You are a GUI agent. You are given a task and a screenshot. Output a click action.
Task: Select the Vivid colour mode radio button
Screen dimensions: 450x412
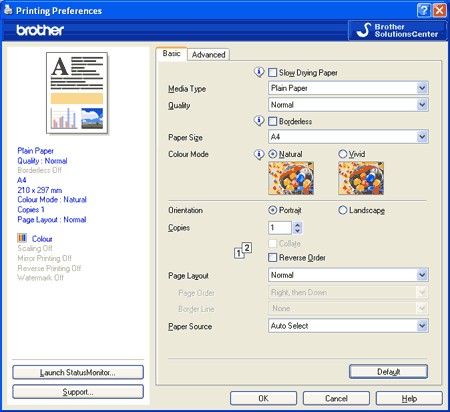tap(343, 154)
